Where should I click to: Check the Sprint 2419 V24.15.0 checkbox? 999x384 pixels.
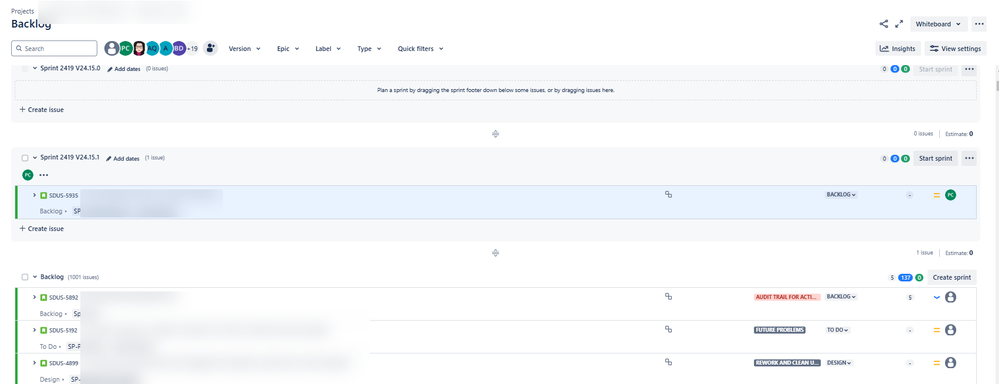coord(25,68)
